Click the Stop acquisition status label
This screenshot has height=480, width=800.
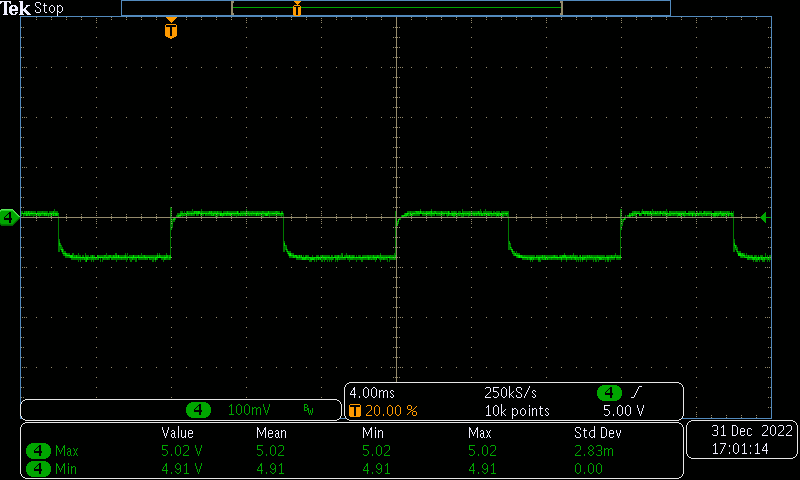(49, 8)
